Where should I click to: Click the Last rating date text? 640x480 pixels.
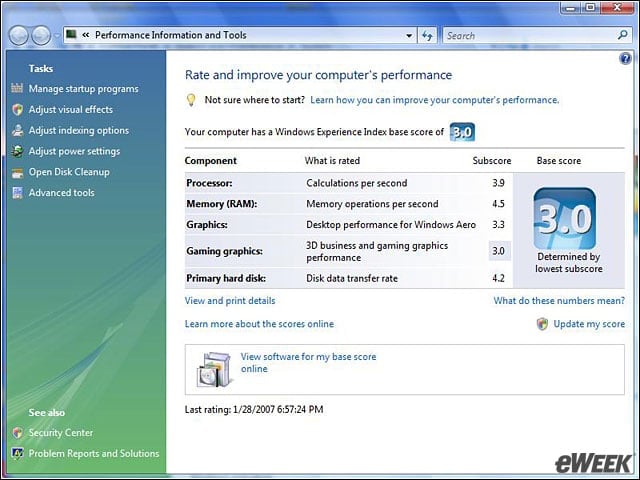click(254, 409)
